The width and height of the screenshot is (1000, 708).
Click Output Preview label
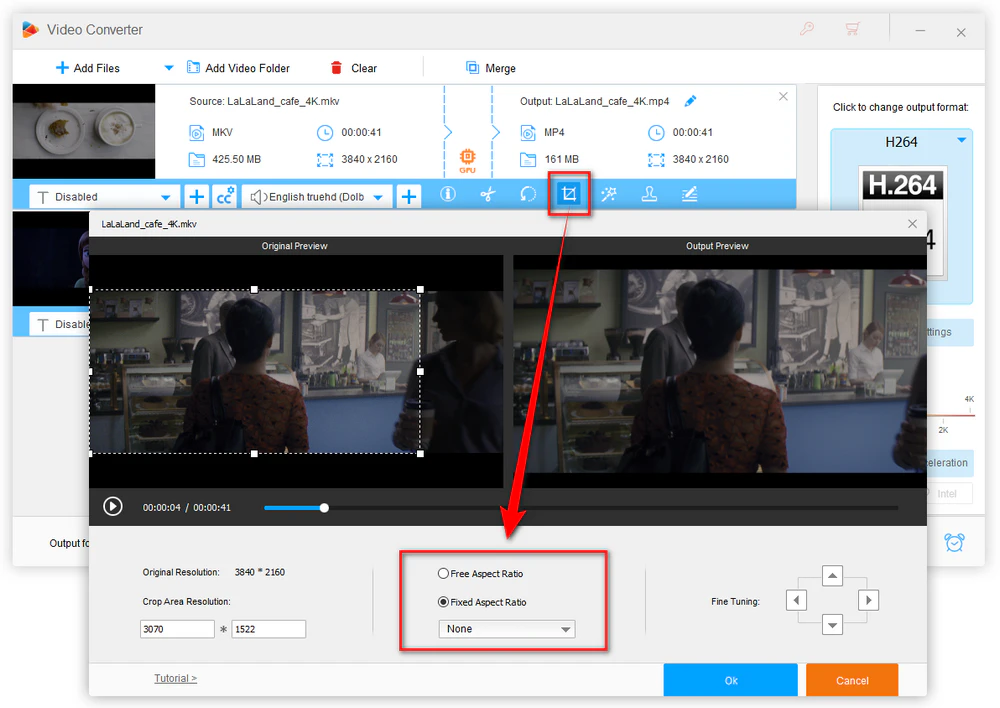click(717, 246)
